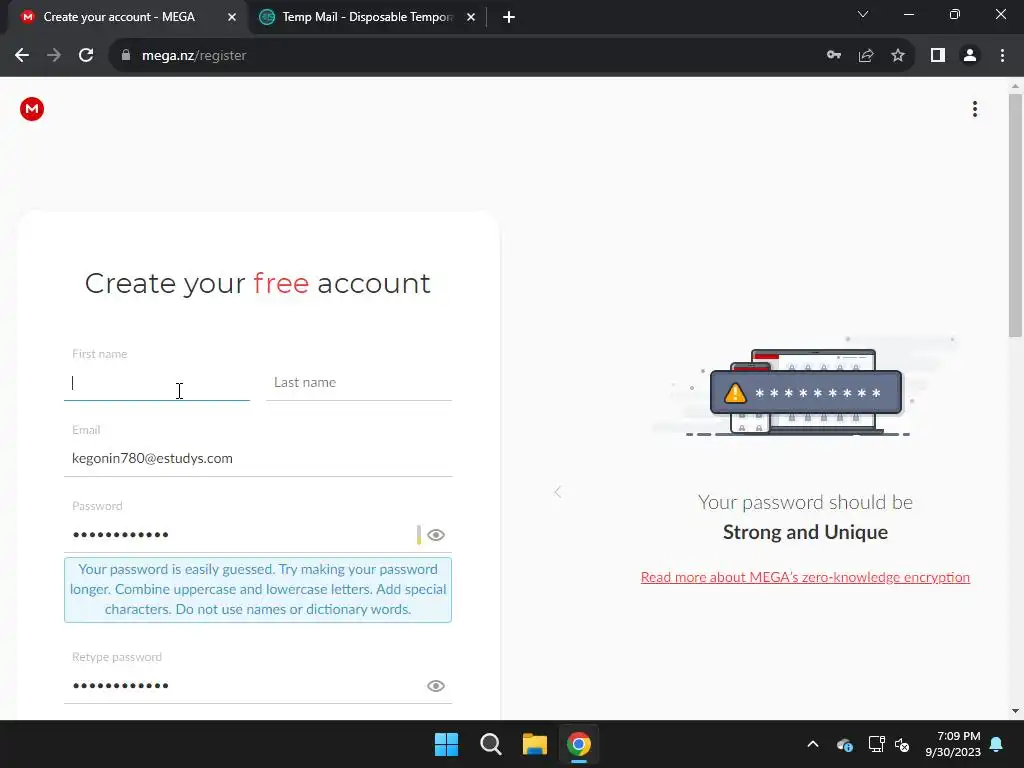The image size is (1024, 768).
Task: Switch to the Temp Mail tab
Action: coord(368,17)
